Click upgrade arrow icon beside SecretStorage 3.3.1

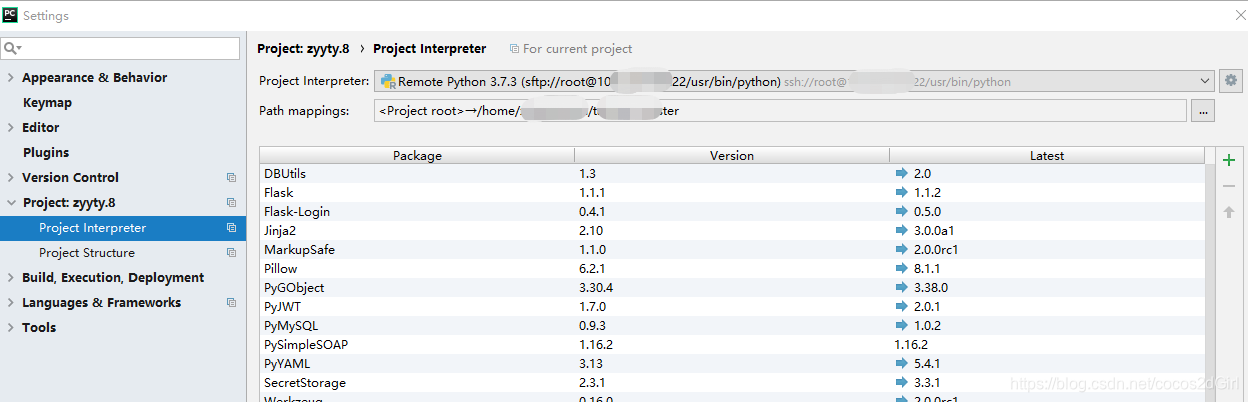coord(902,383)
